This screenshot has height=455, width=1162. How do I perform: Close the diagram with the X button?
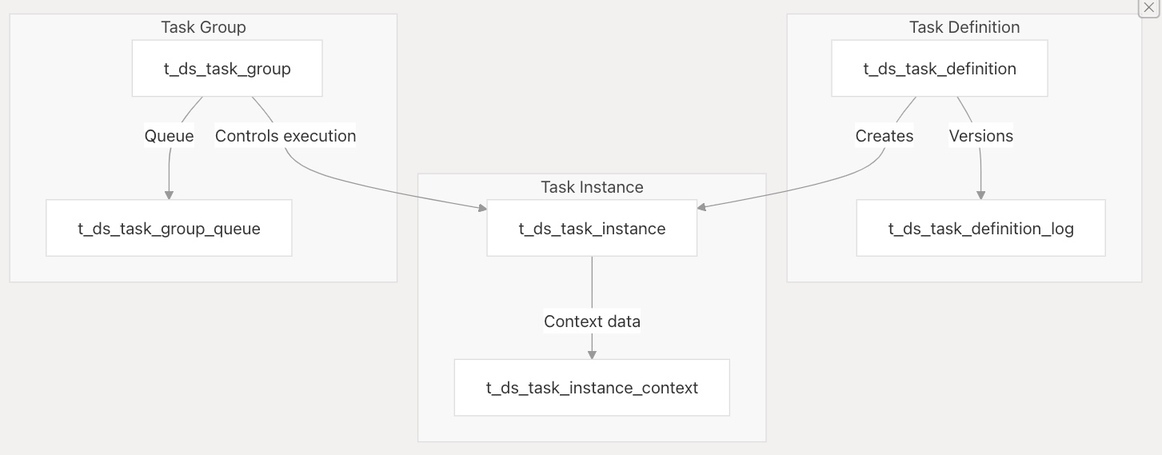point(1148,8)
